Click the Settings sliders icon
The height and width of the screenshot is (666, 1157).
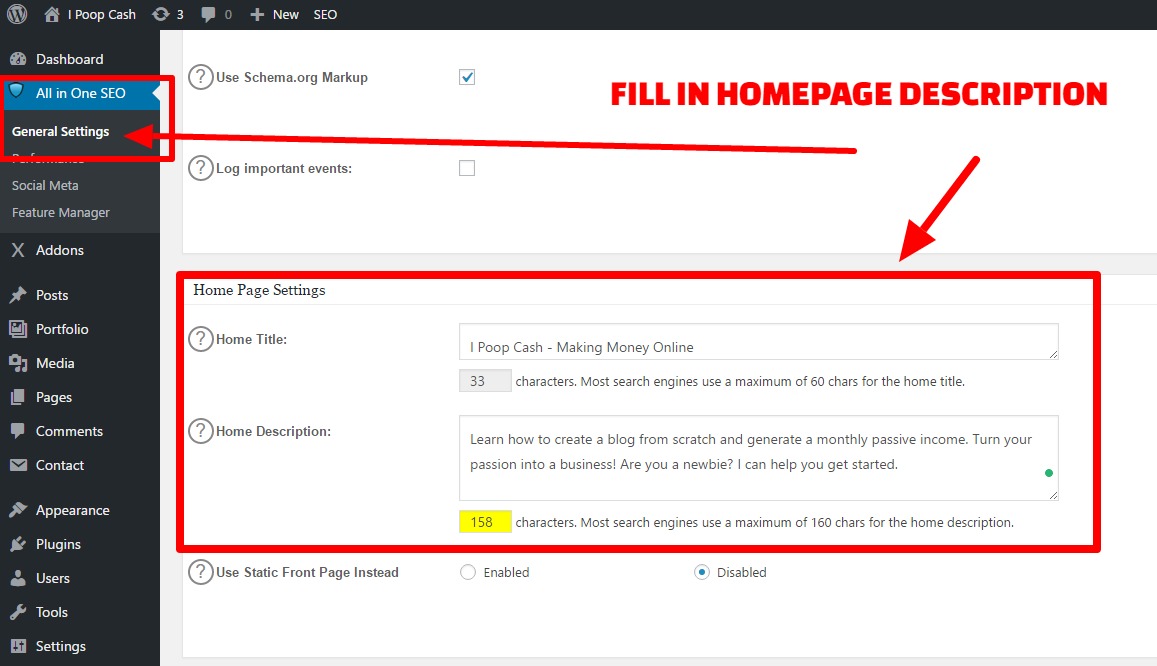click(18, 646)
